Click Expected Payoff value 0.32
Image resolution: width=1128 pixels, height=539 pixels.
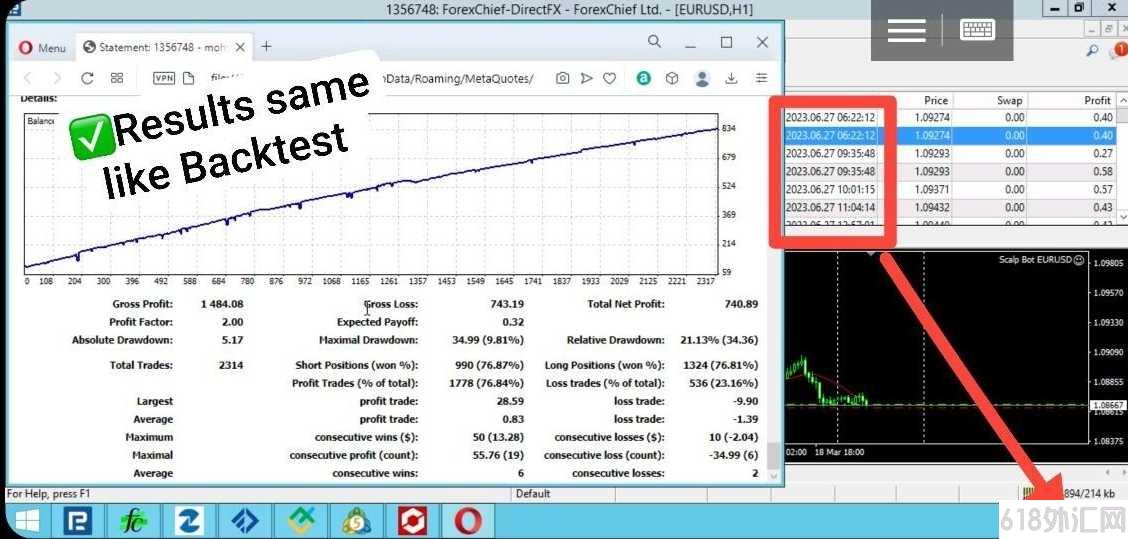pyautogui.click(x=514, y=322)
